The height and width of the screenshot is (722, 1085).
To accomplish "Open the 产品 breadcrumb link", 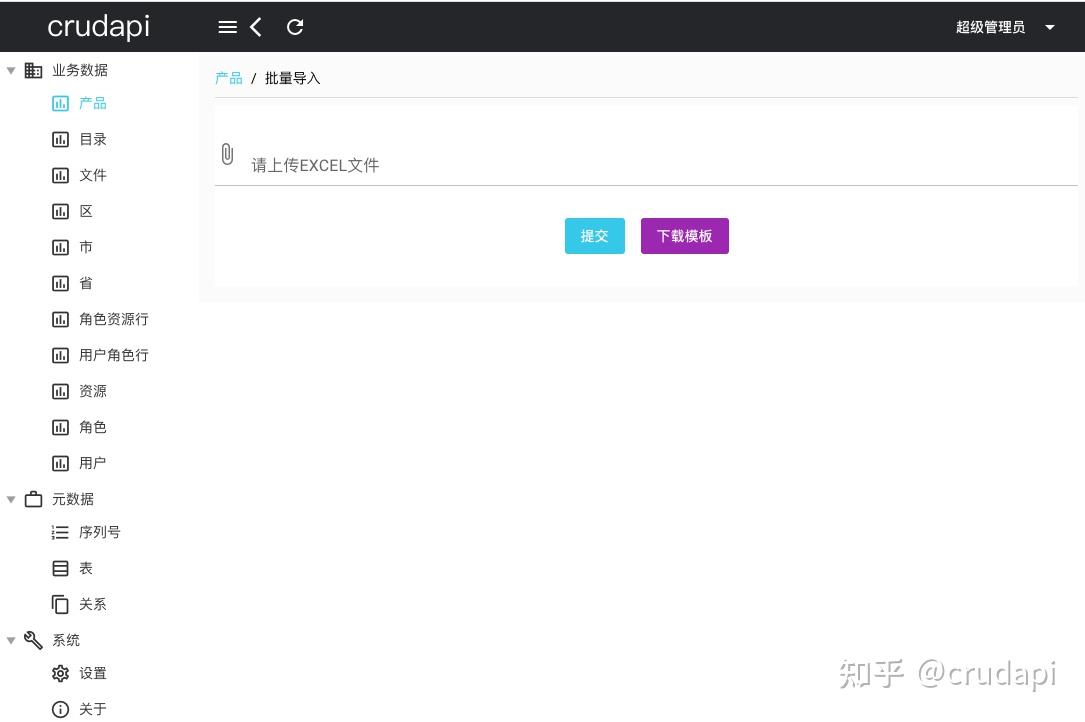I will click(x=228, y=77).
